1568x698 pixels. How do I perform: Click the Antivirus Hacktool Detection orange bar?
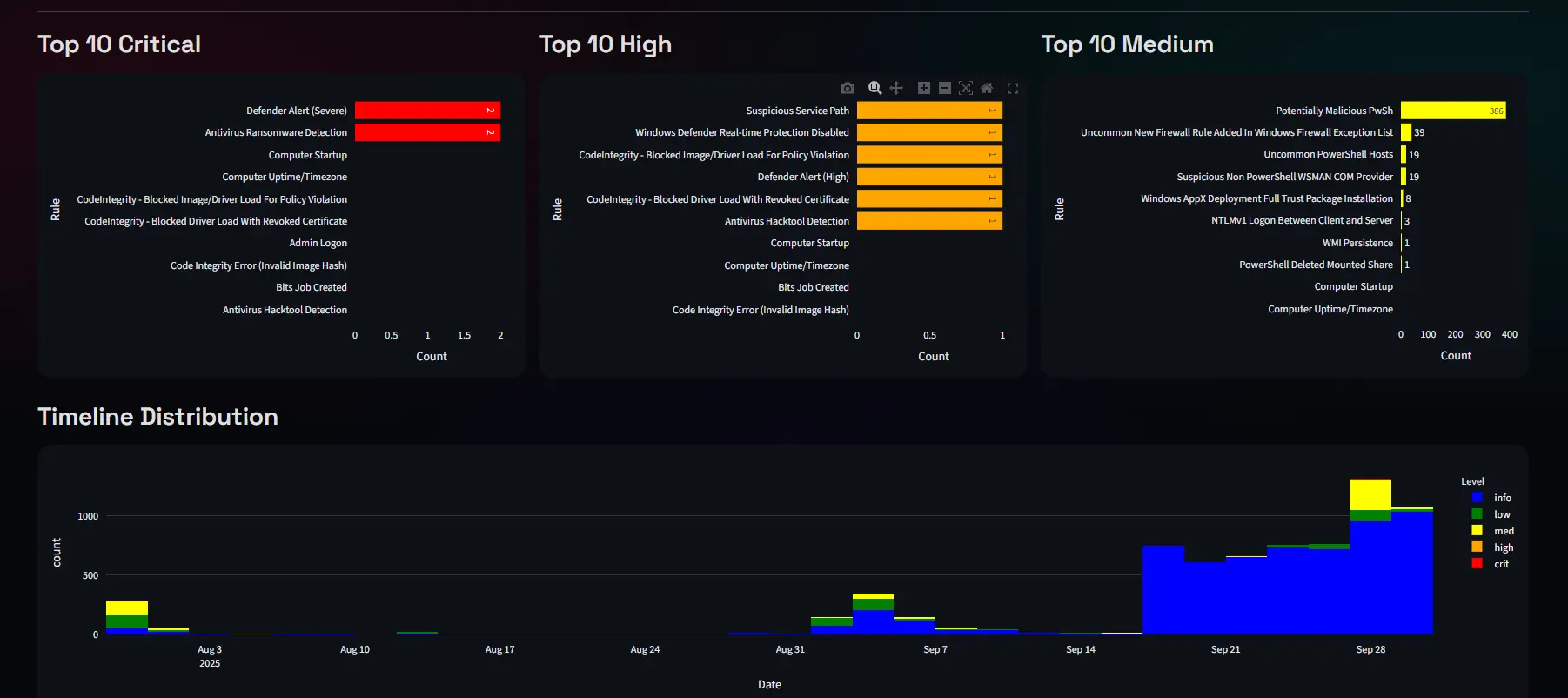[929, 221]
